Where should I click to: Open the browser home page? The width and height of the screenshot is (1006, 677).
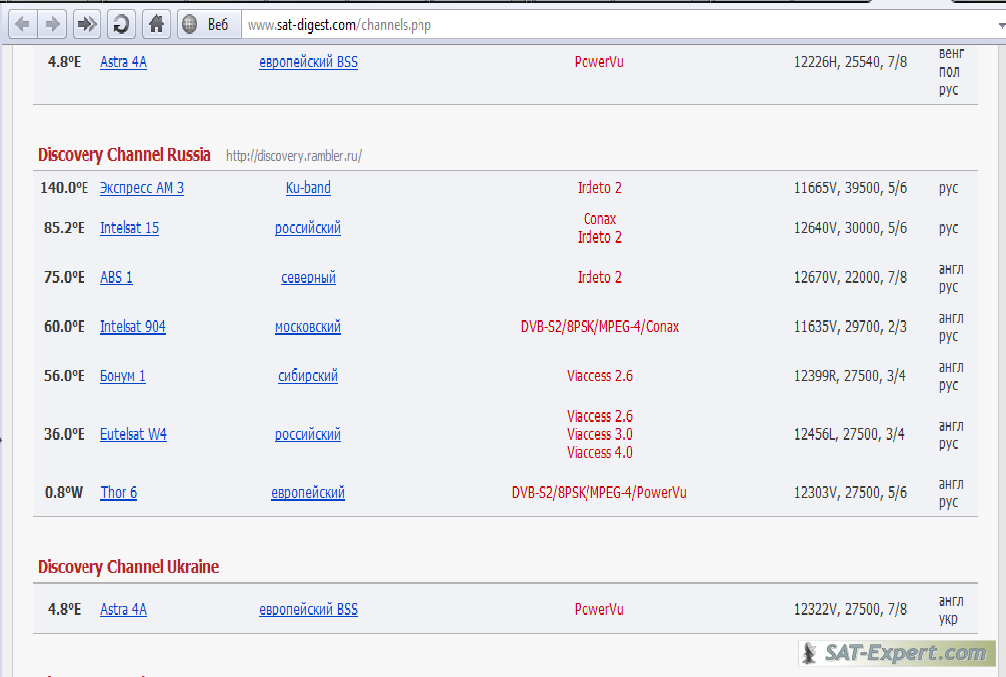156,24
